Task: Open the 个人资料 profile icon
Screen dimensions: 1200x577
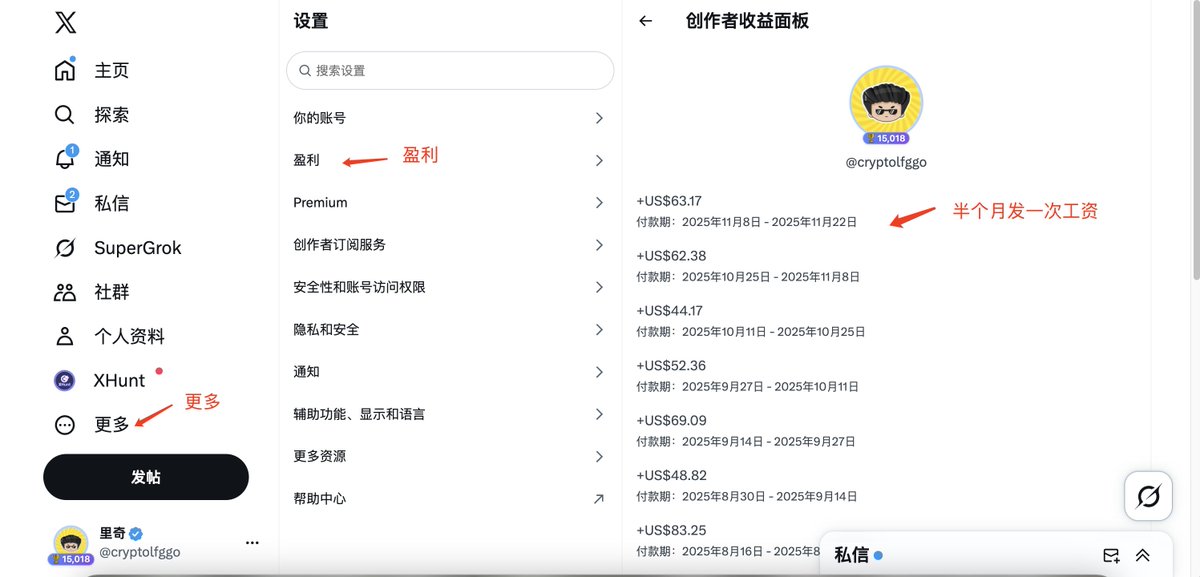Action: point(65,336)
